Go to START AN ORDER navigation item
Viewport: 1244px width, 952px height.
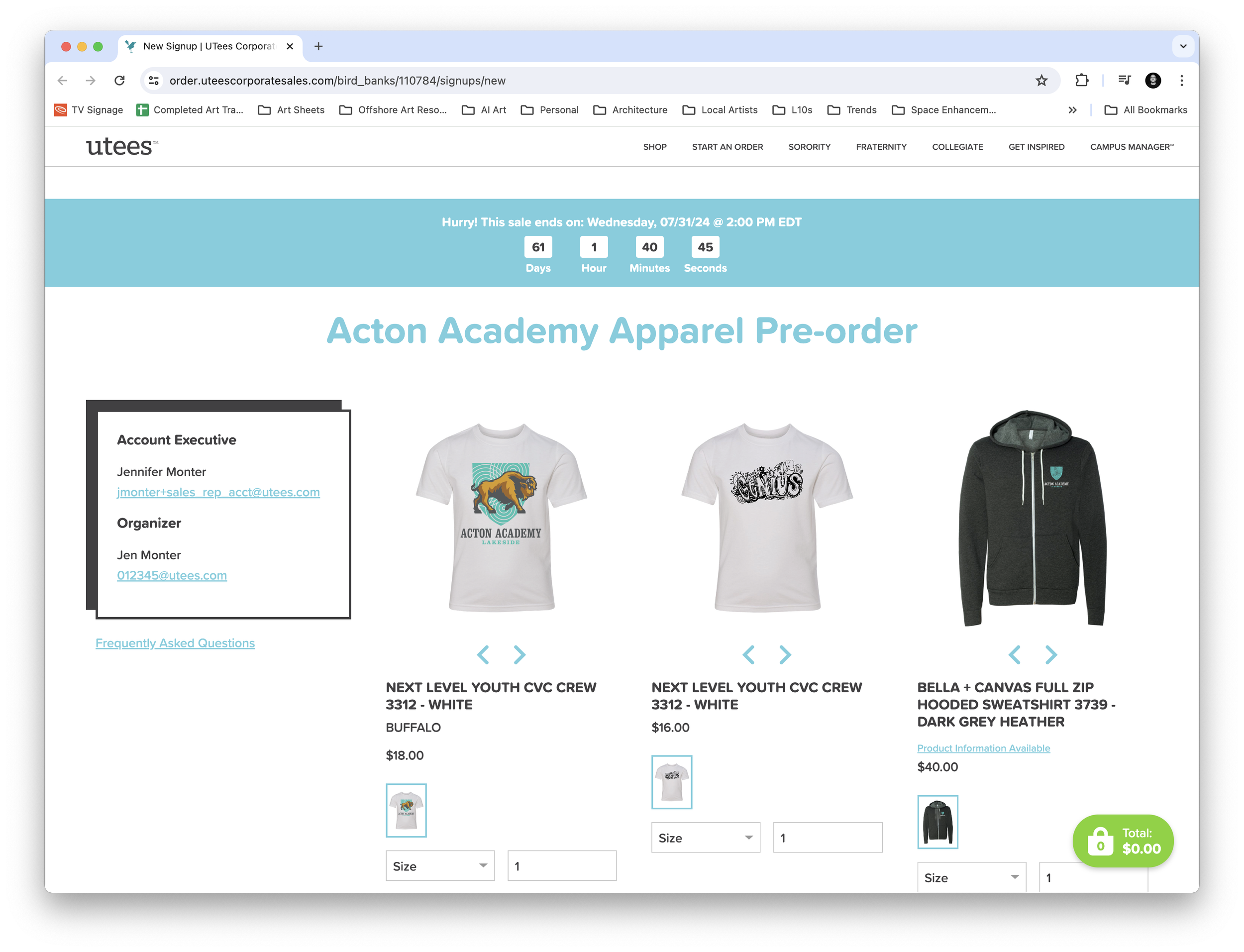727,147
